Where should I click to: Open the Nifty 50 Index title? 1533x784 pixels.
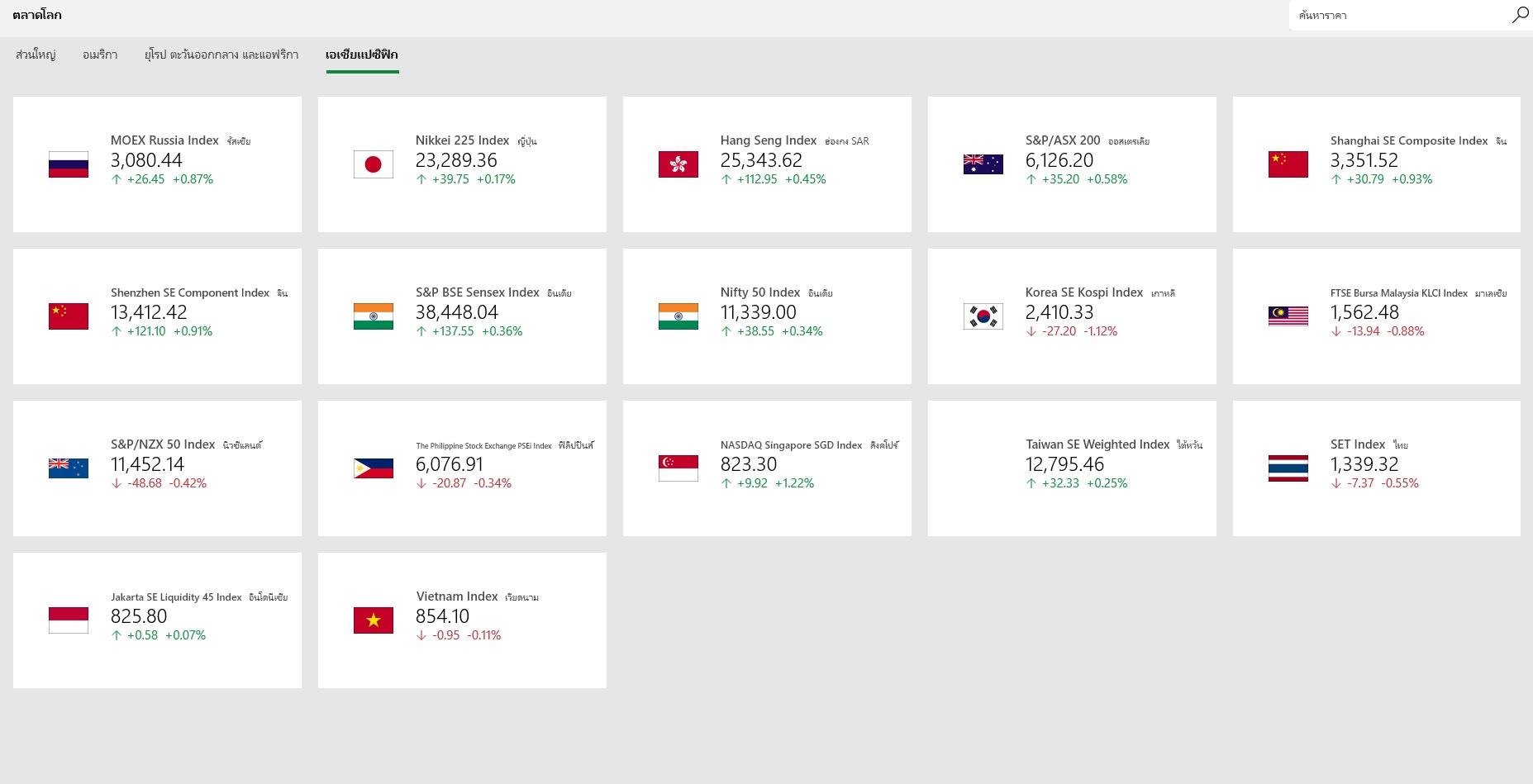[760, 292]
